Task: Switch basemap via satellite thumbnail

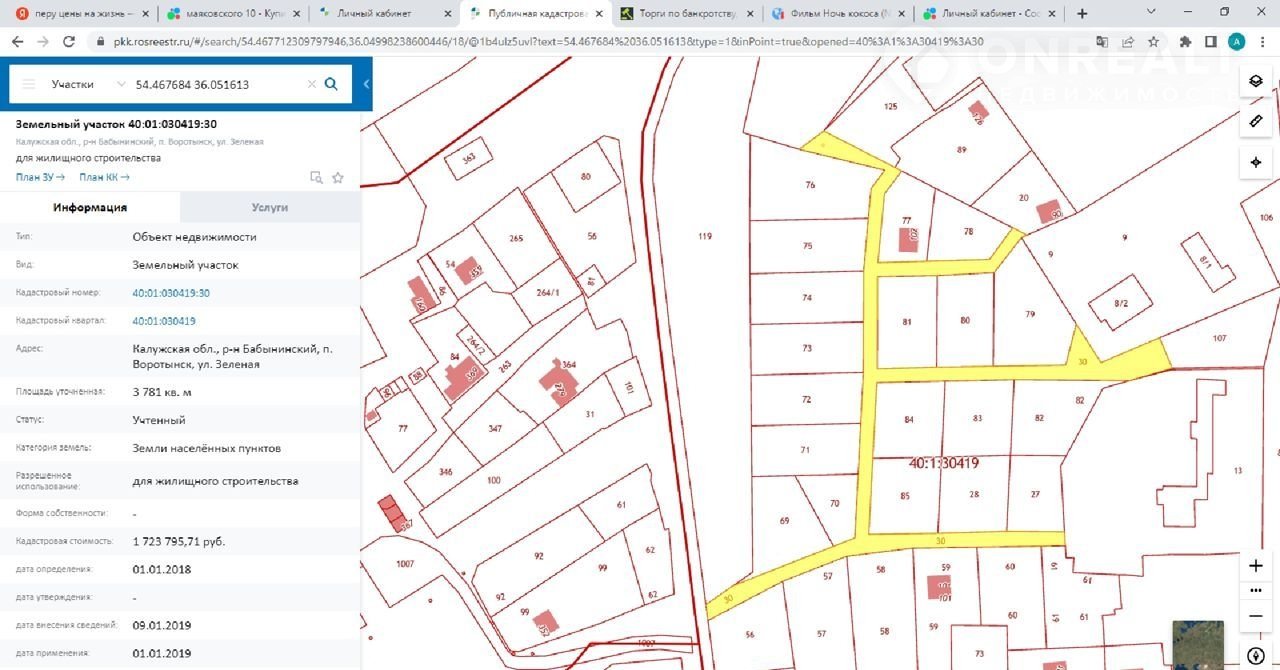Action: 1198,643
